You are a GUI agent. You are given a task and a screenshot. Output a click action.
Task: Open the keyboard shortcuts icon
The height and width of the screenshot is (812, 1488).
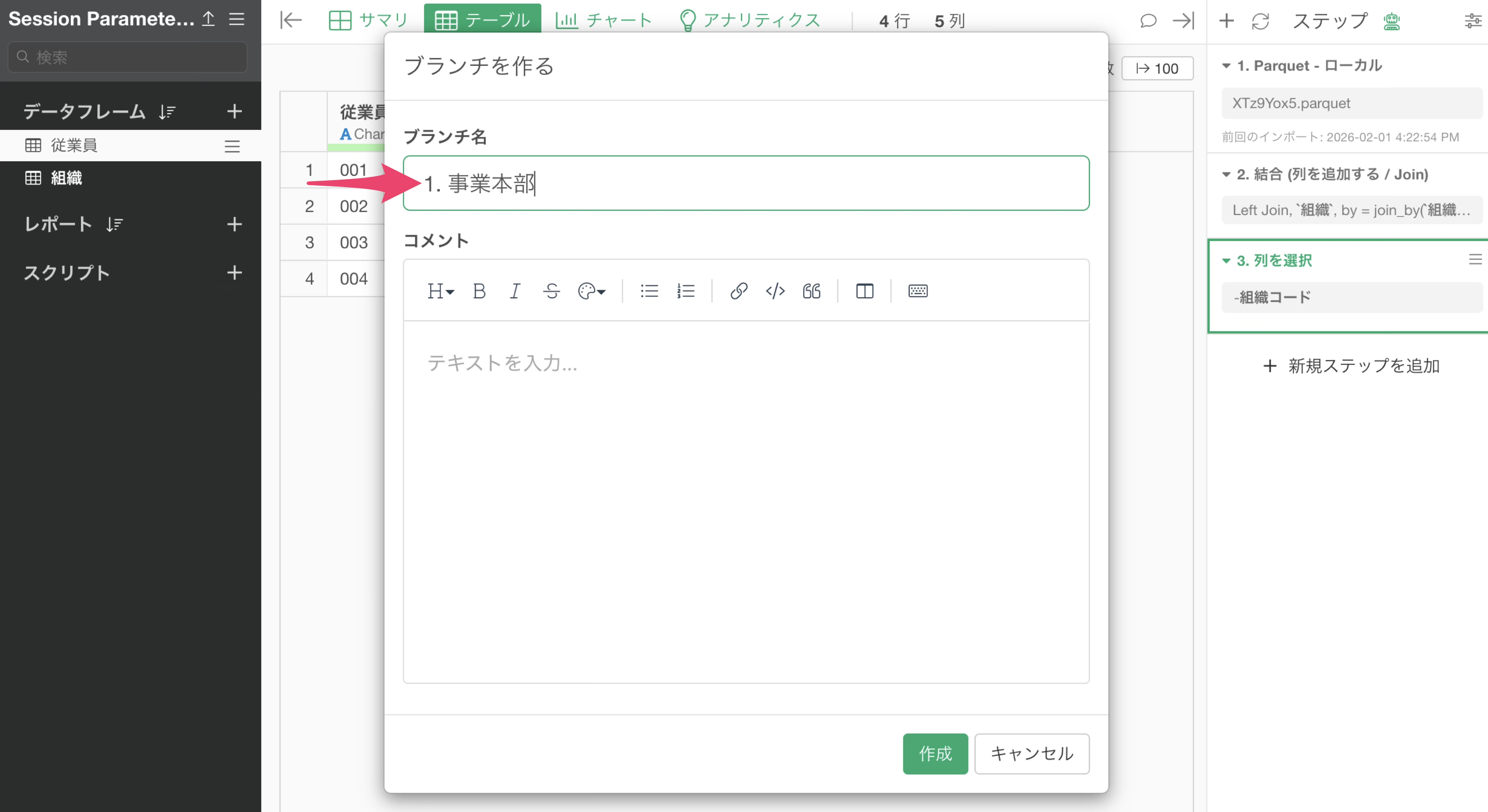pyautogui.click(x=917, y=291)
